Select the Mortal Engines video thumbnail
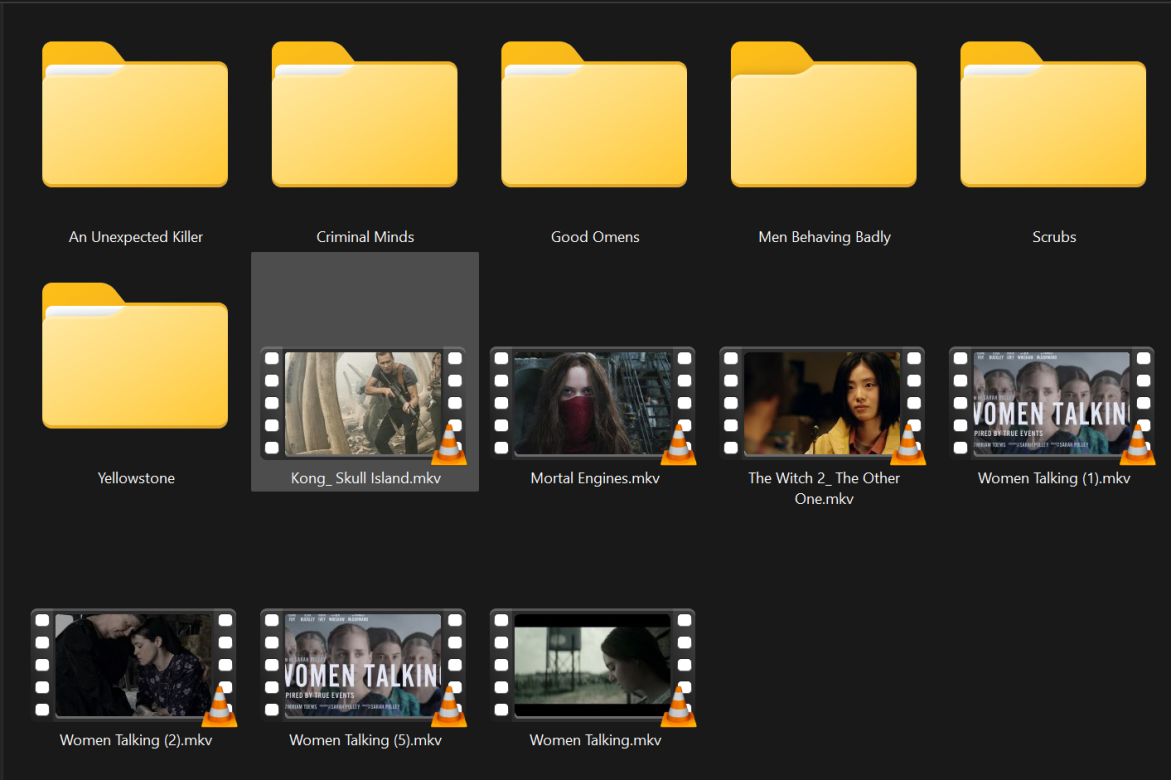Image resolution: width=1171 pixels, height=780 pixels. [x=592, y=403]
